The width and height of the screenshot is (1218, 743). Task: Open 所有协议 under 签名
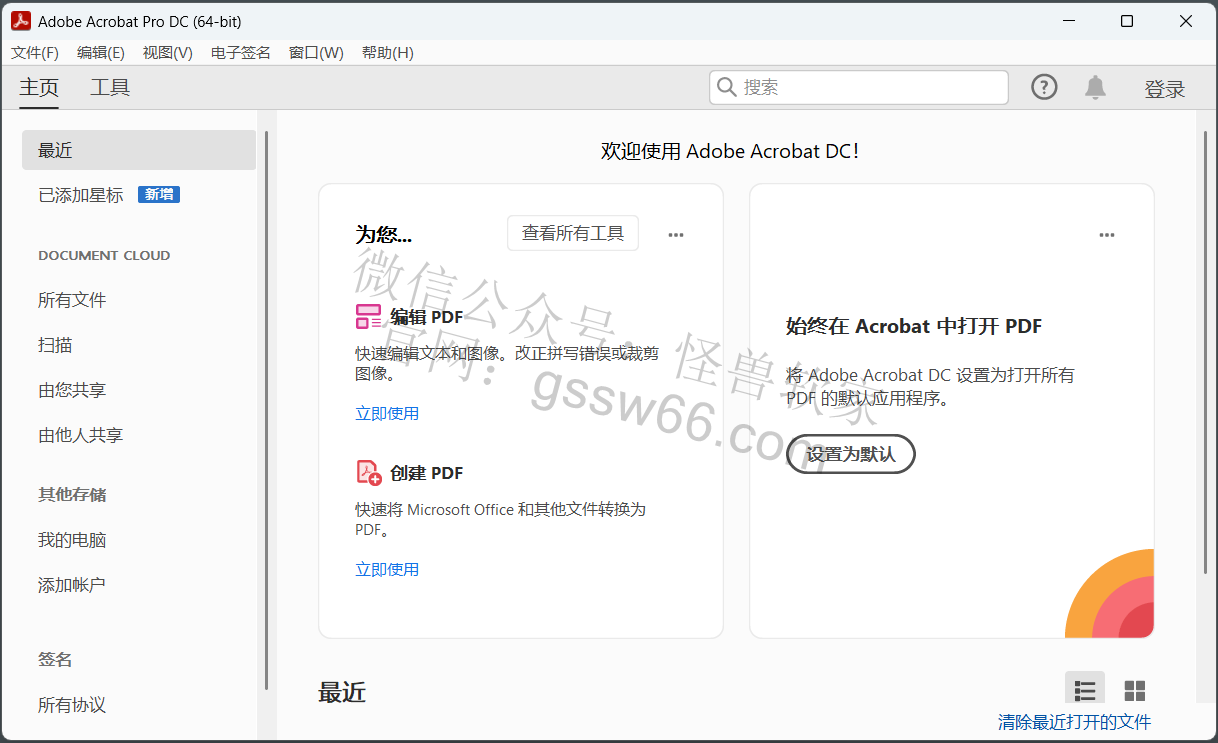(72, 705)
